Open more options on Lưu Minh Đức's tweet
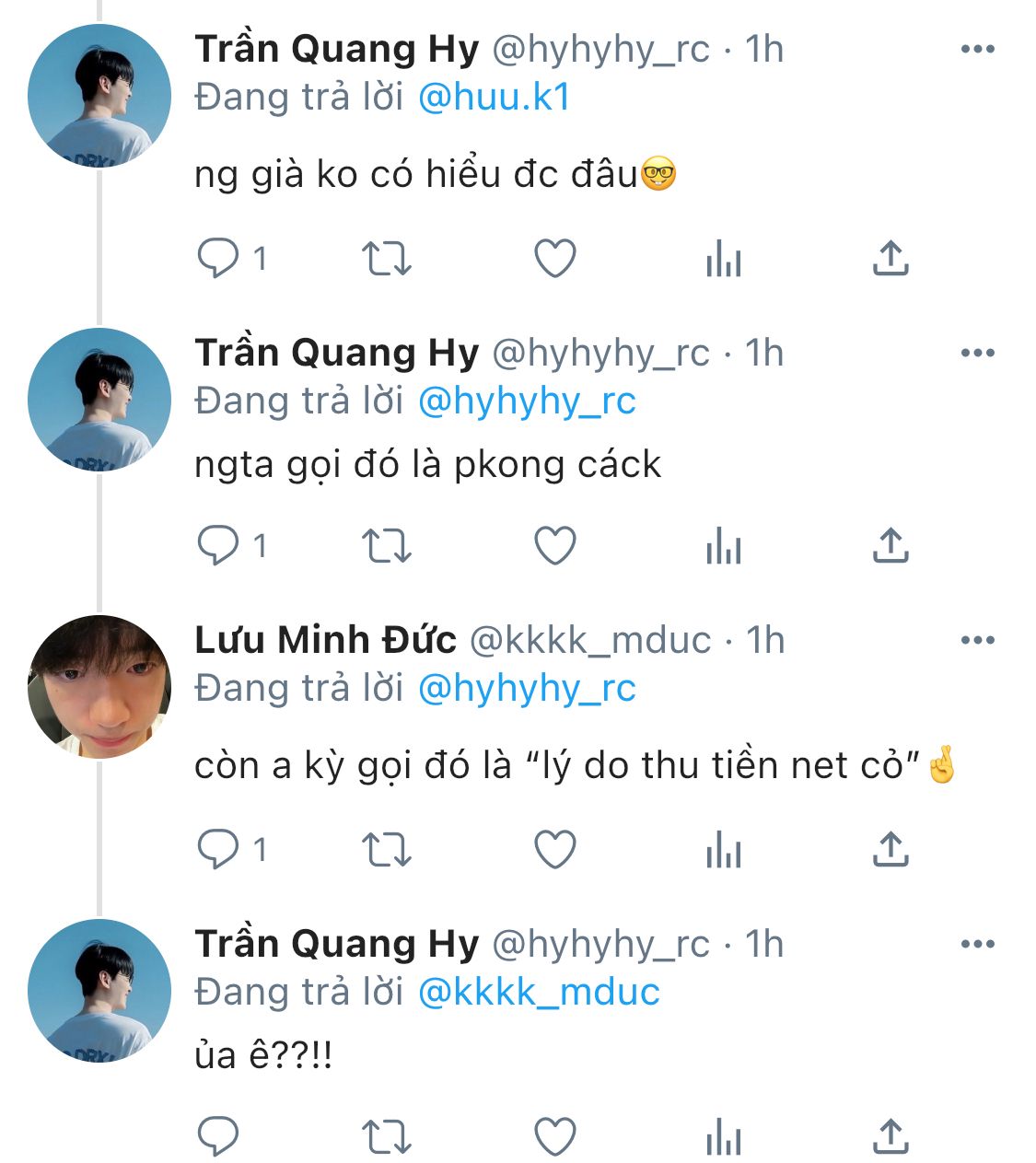The width and height of the screenshot is (1036, 1163). click(x=977, y=640)
